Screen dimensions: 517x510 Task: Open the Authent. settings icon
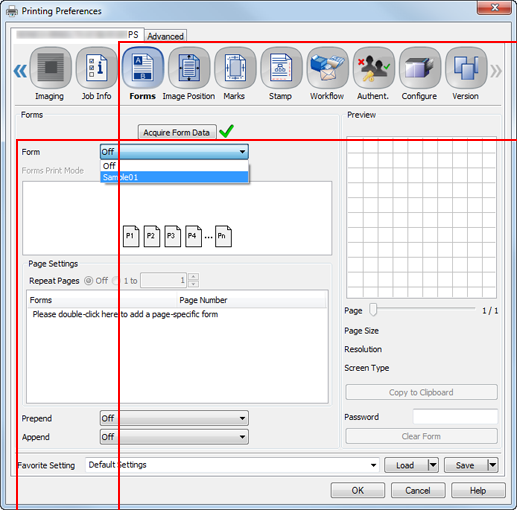[x=373, y=68]
